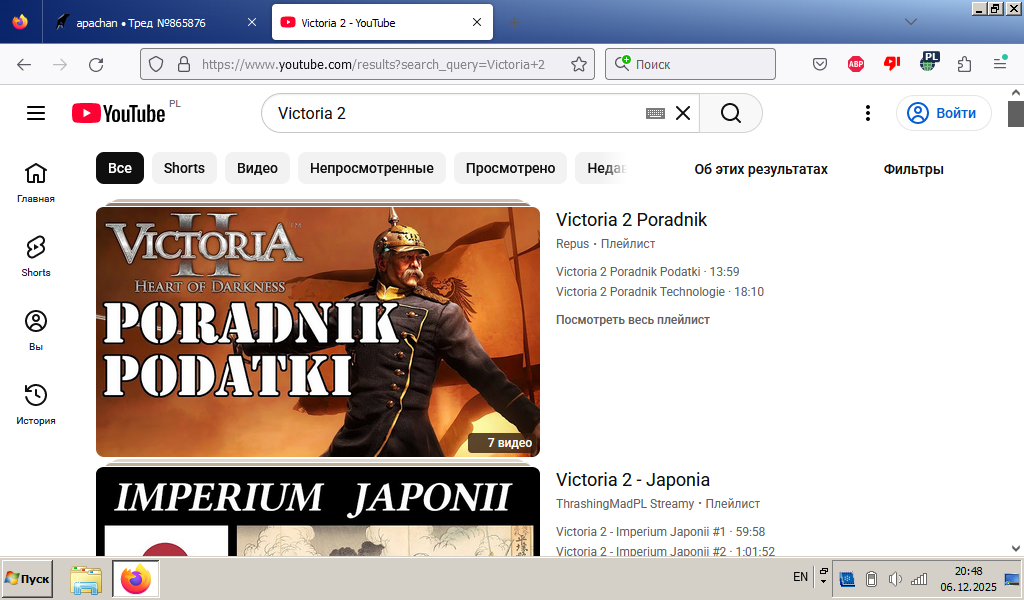Go to Shorts in the sidebar
Image resolution: width=1024 pixels, height=600 pixels.
pyautogui.click(x=36, y=256)
